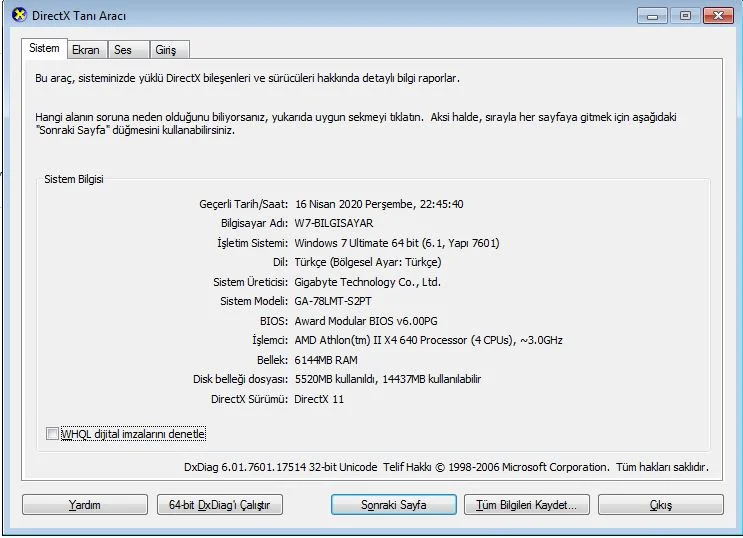Viewport: 743px width, 538px height.
Task: Click the 'Sistem Bilgisi' group label
Action: point(74,179)
